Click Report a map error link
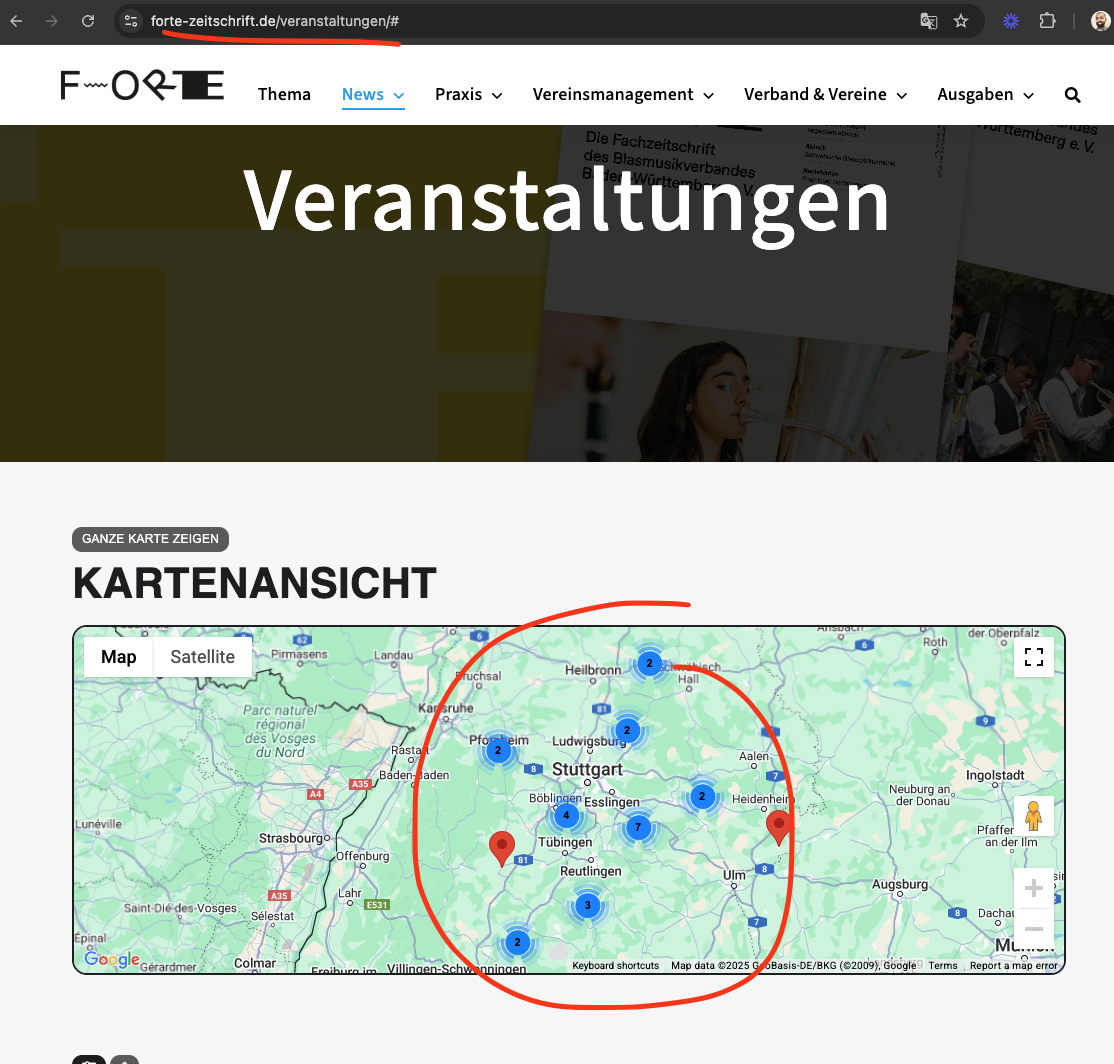 coord(1014,966)
